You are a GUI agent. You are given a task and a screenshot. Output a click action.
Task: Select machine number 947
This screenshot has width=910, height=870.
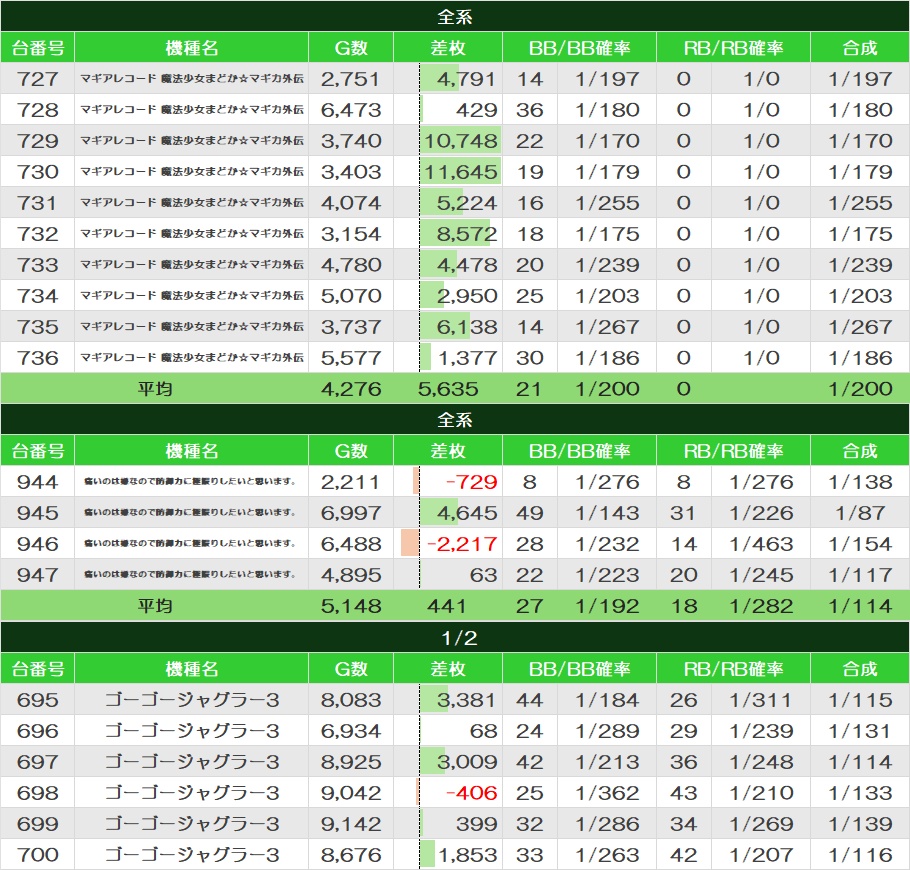(x=38, y=575)
